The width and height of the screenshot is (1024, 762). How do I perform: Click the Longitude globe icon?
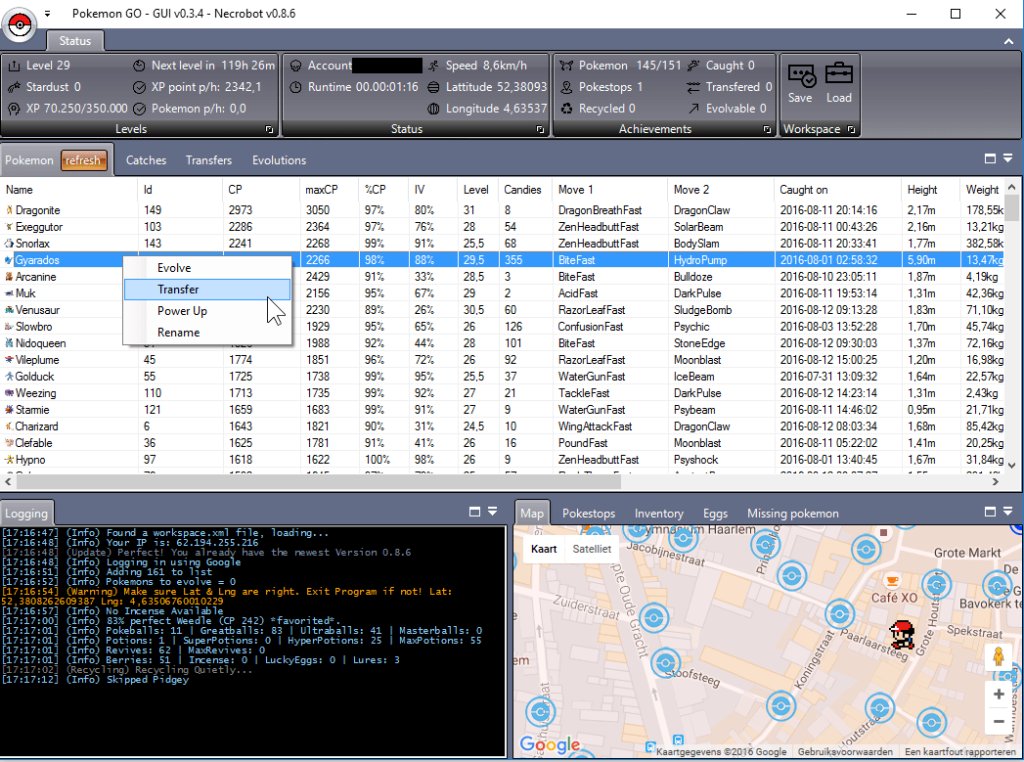tap(434, 108)
